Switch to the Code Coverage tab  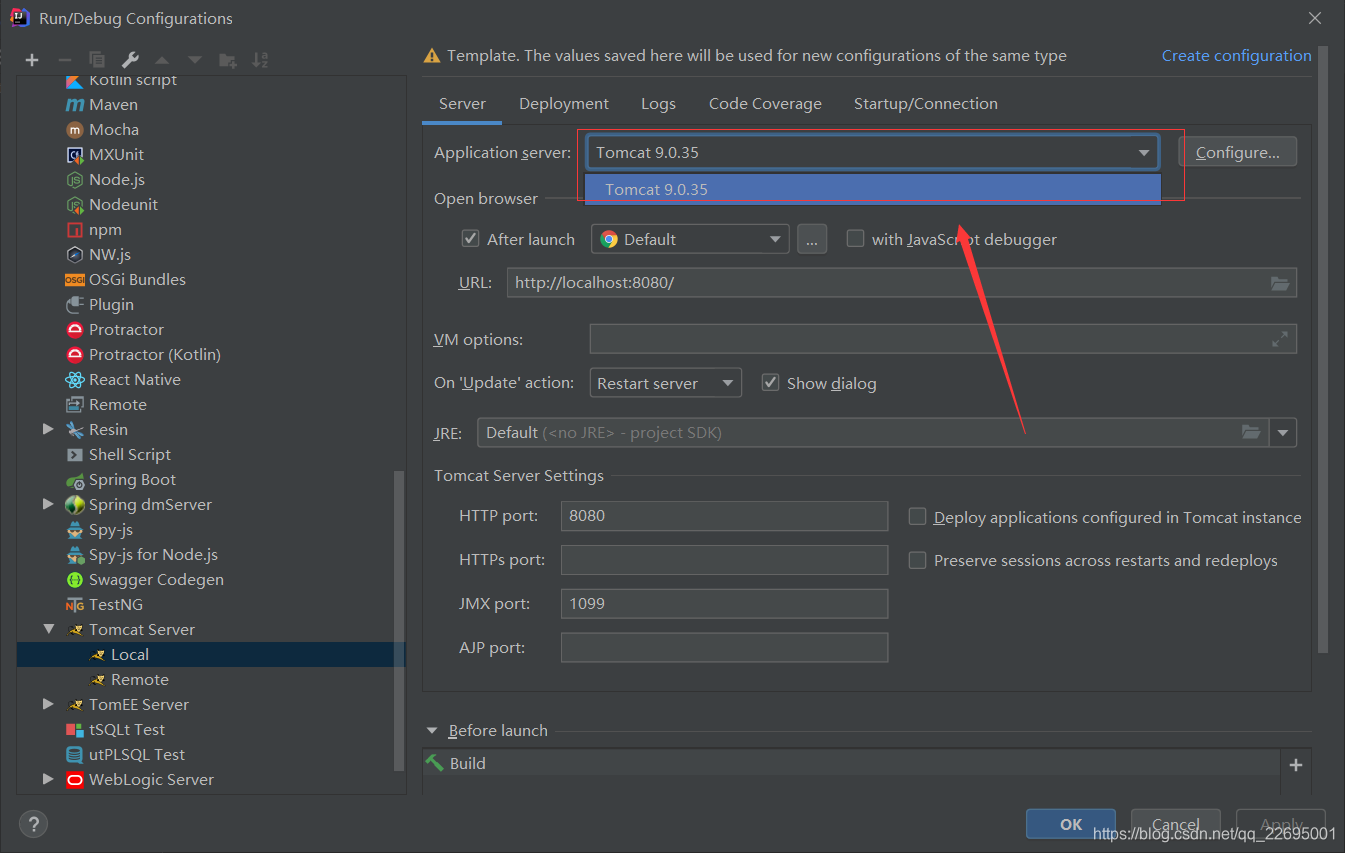pyautogui.click(x=765, y=104)
